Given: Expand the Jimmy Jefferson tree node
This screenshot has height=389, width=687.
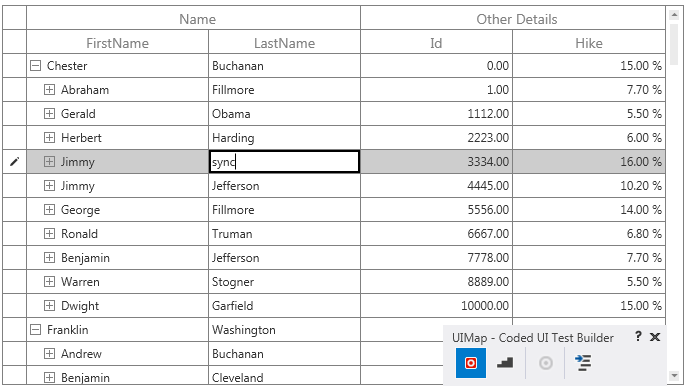Looking at the screenshot, I should [50, 186].
